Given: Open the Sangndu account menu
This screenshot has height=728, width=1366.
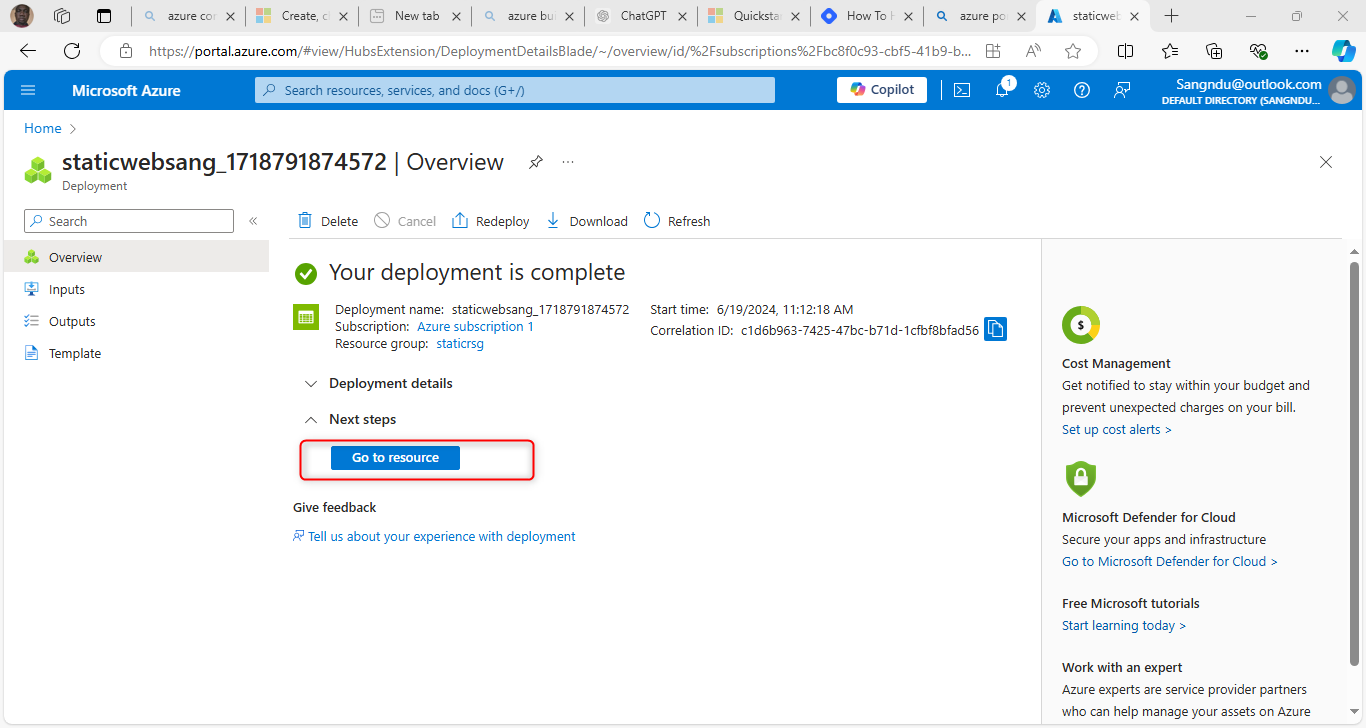Looking at the screenshot, I should point(1258,90).
